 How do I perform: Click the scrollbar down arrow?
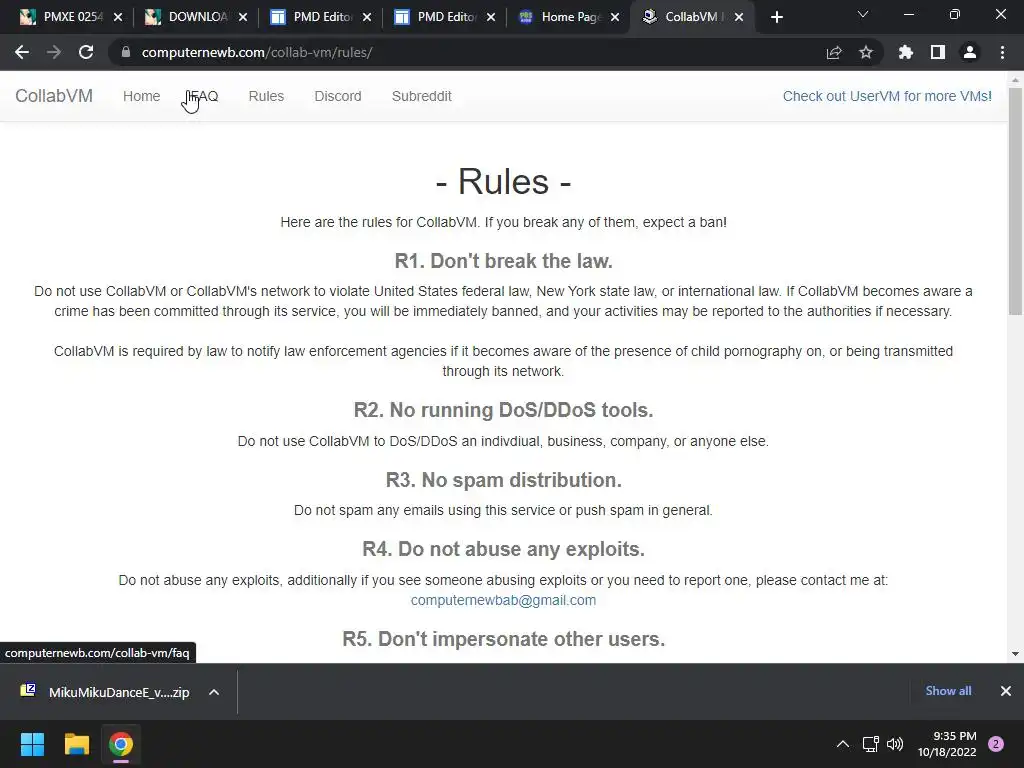tap(1015, 654)
